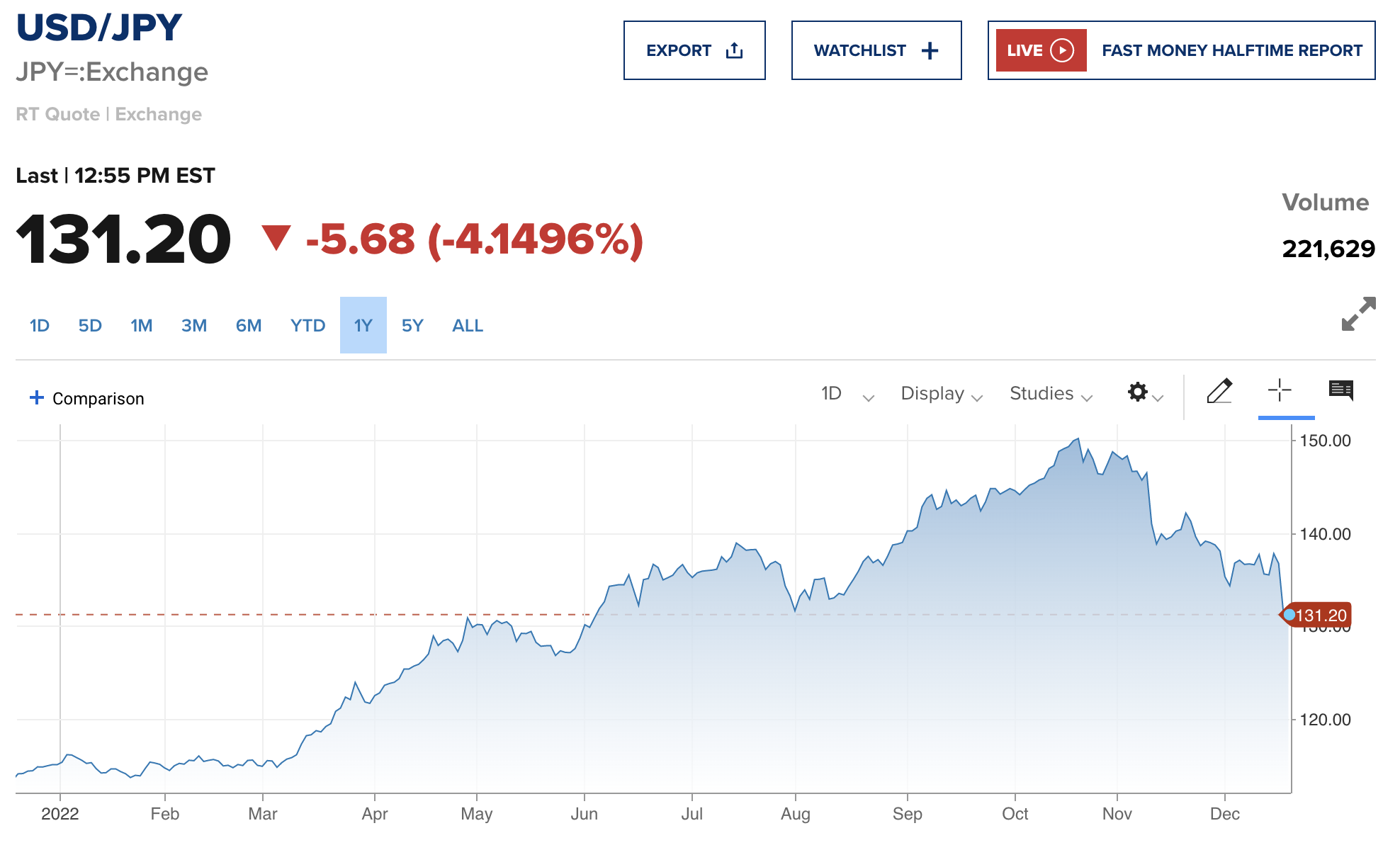Screen dimensions: 1400x867
Task: Open chart settings gear menu
Action: click(x=1138, y=392)
